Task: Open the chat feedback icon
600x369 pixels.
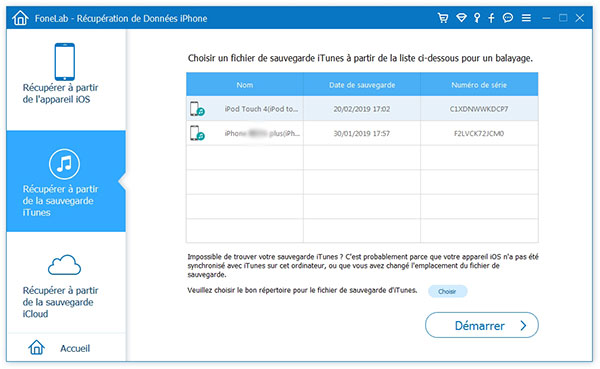Action: pyautogui.click(x=508, y=18)
